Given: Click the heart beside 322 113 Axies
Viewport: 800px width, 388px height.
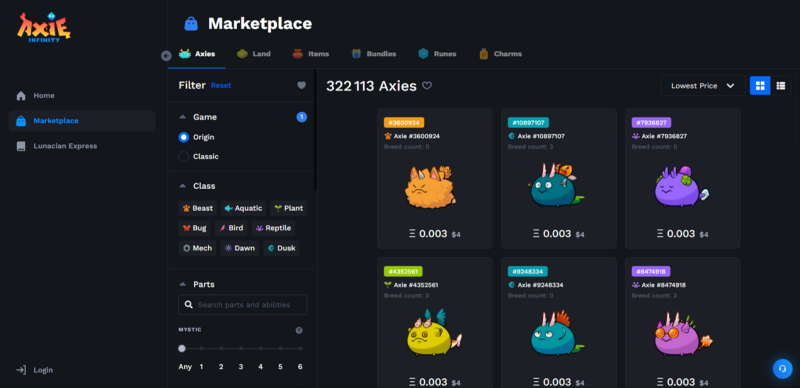Looking at the screenshot, I should tap(427, 86).
